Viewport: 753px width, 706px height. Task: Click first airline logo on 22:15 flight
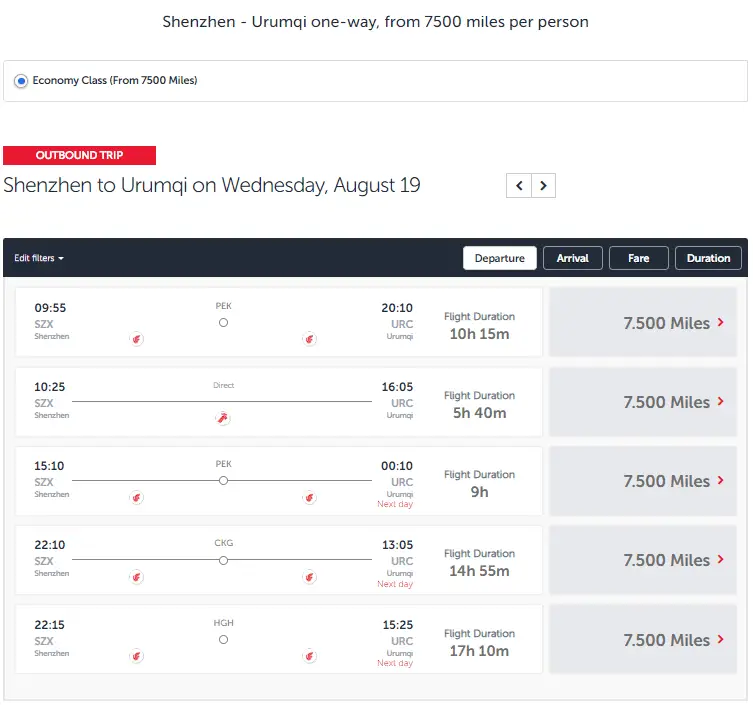coord(136,656)
